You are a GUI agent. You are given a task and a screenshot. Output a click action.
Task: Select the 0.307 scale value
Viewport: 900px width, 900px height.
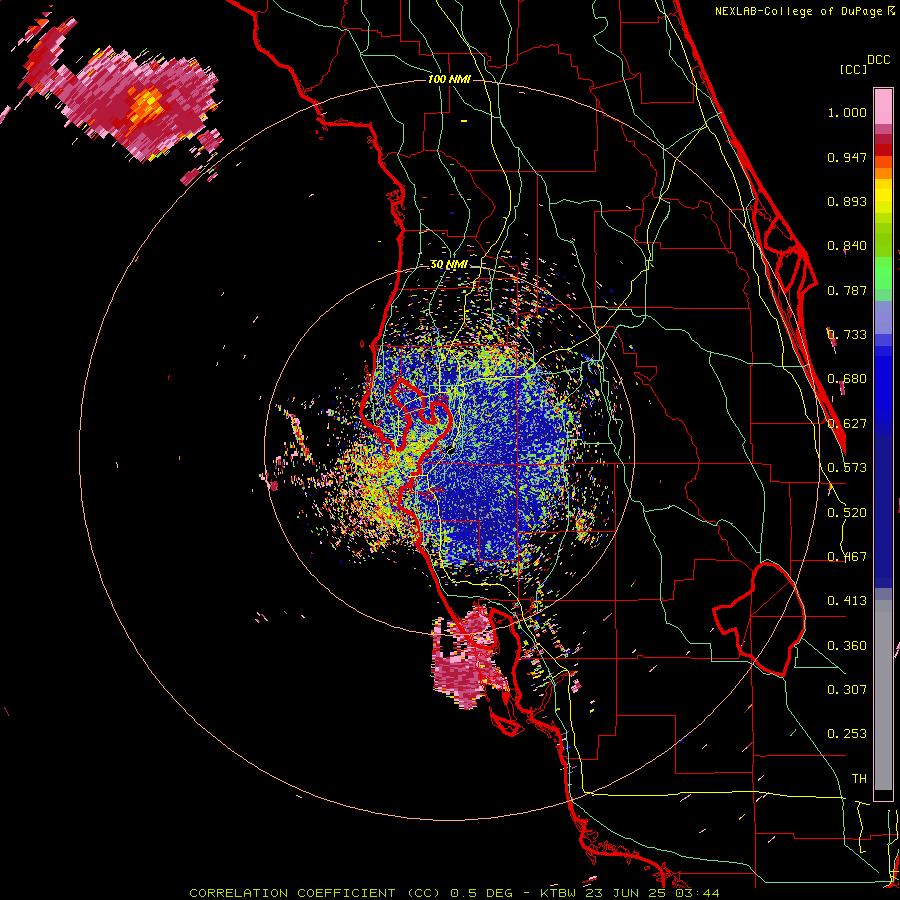point(847,689)
